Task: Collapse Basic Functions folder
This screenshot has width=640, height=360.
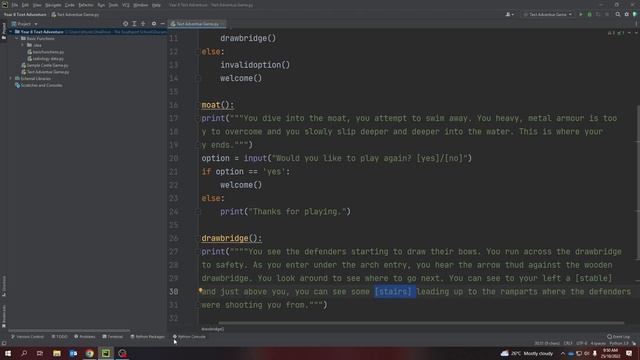Action: (x=17, y=38)
